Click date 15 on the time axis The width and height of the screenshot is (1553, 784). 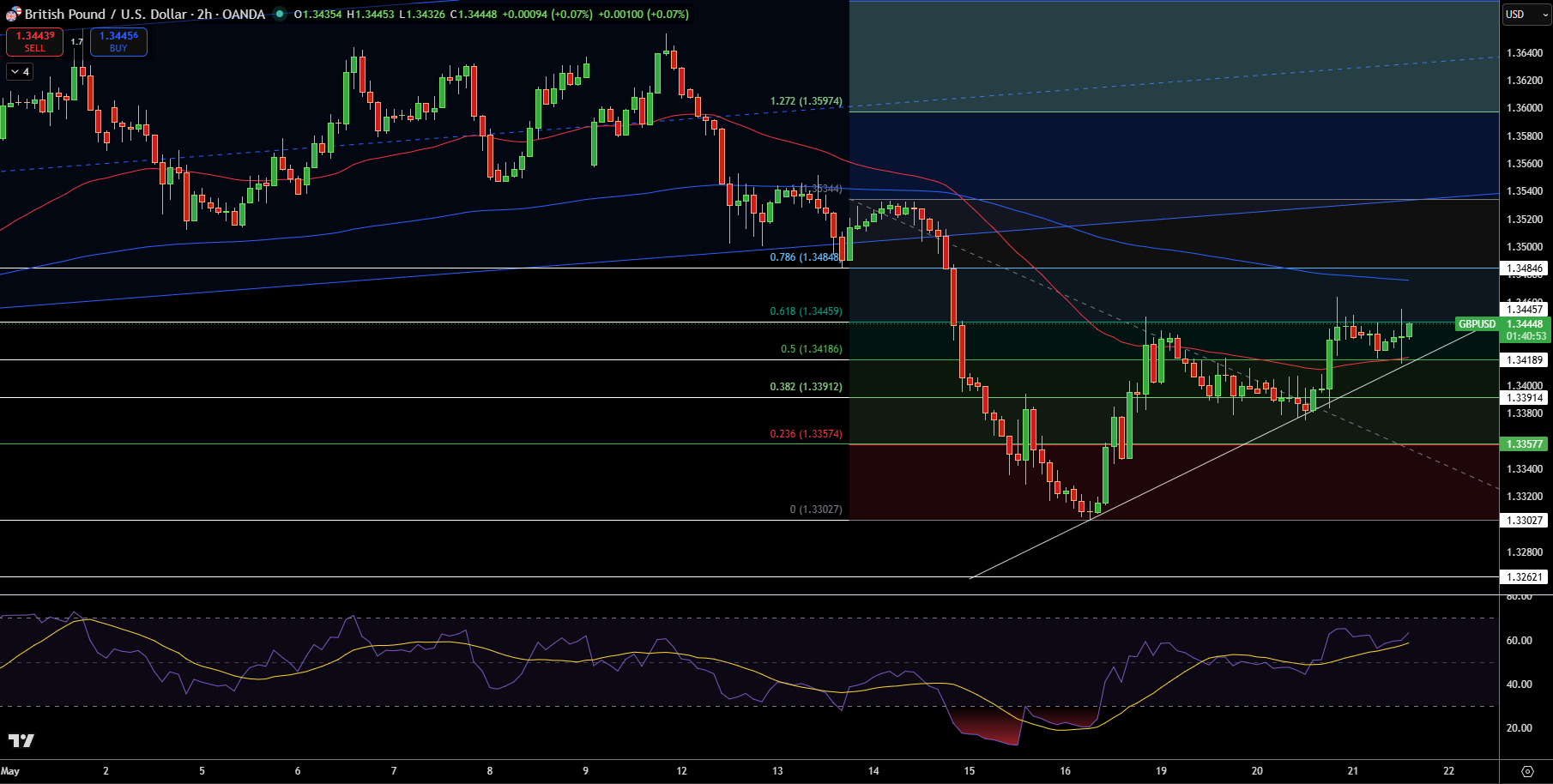tap(969, 771)
